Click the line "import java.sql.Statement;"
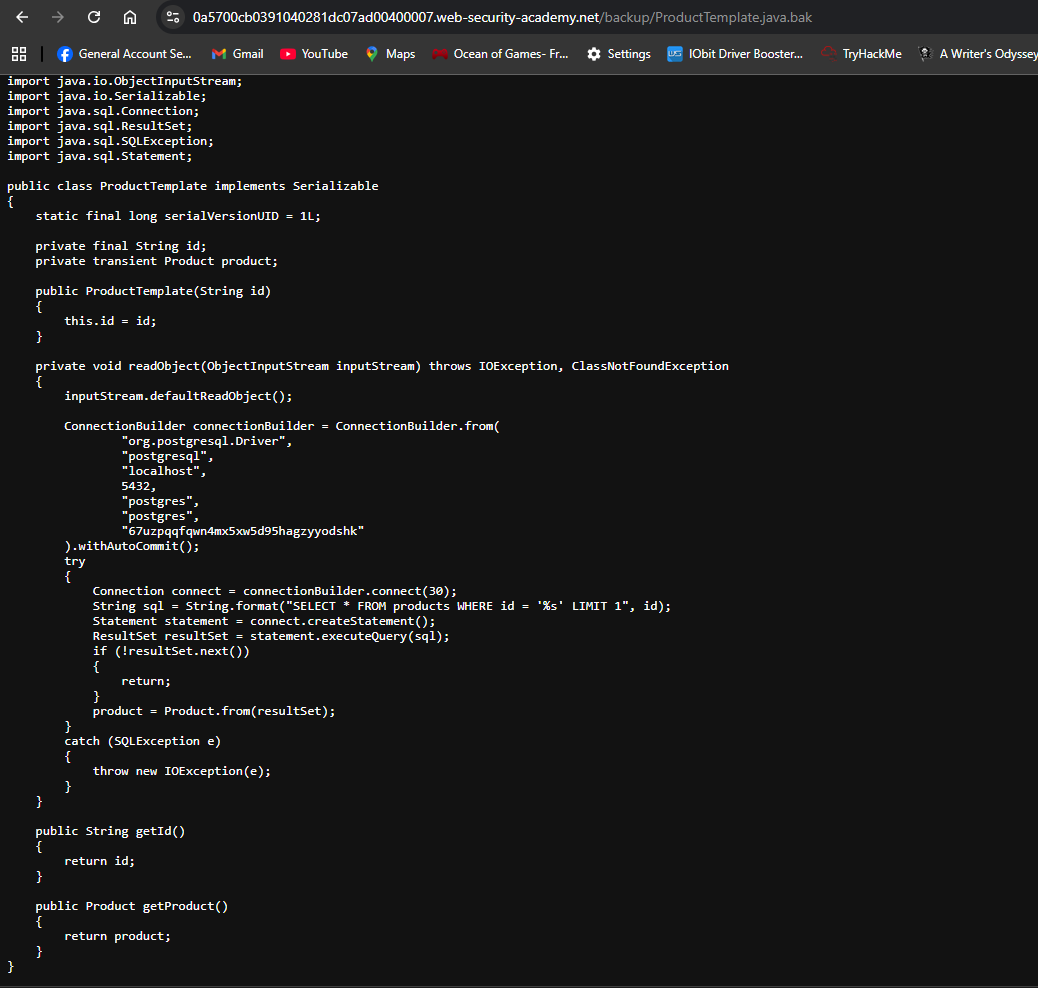The width and height of the screenshot is (1038, 988). point(99,156)
